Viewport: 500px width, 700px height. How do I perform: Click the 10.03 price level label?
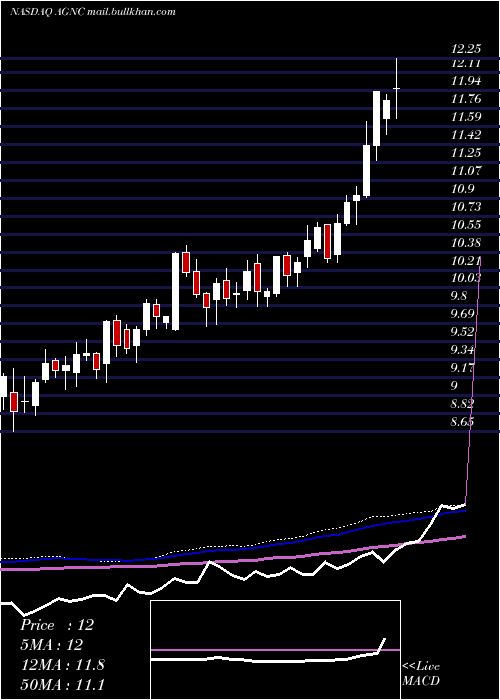coord(466,278)
